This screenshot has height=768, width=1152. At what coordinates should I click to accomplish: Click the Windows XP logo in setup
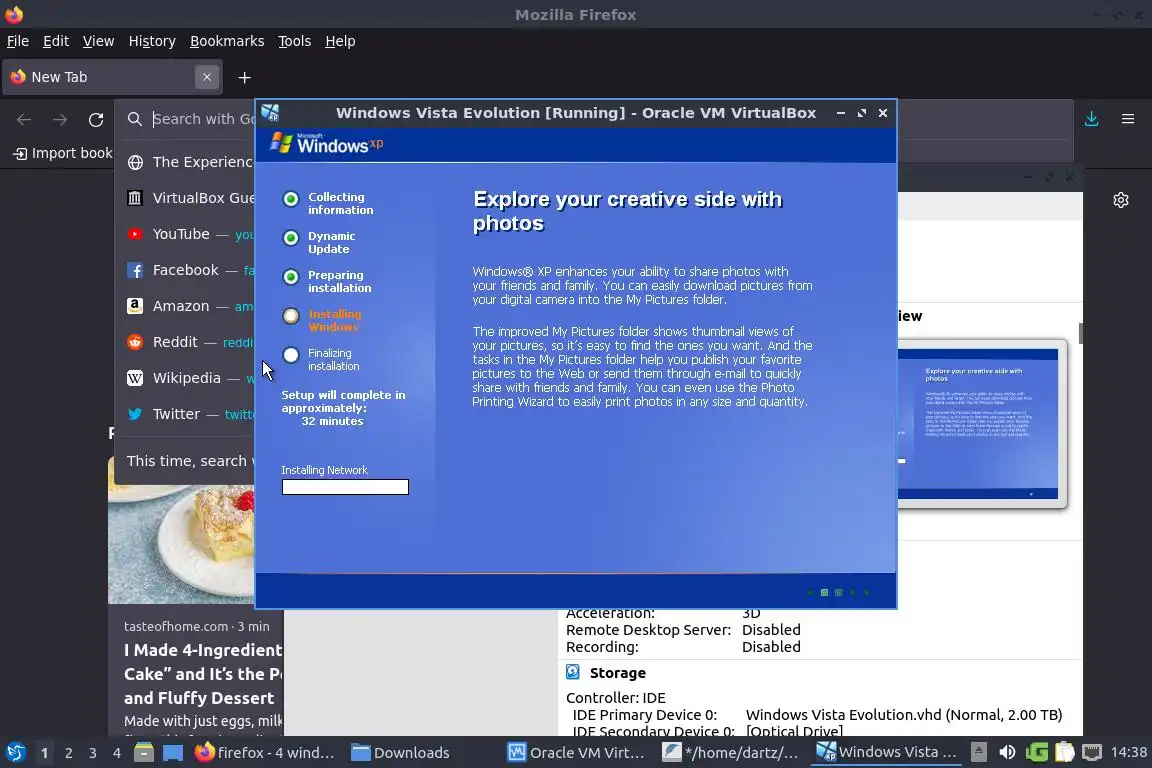pyautogui.click(x=327, y=143)
